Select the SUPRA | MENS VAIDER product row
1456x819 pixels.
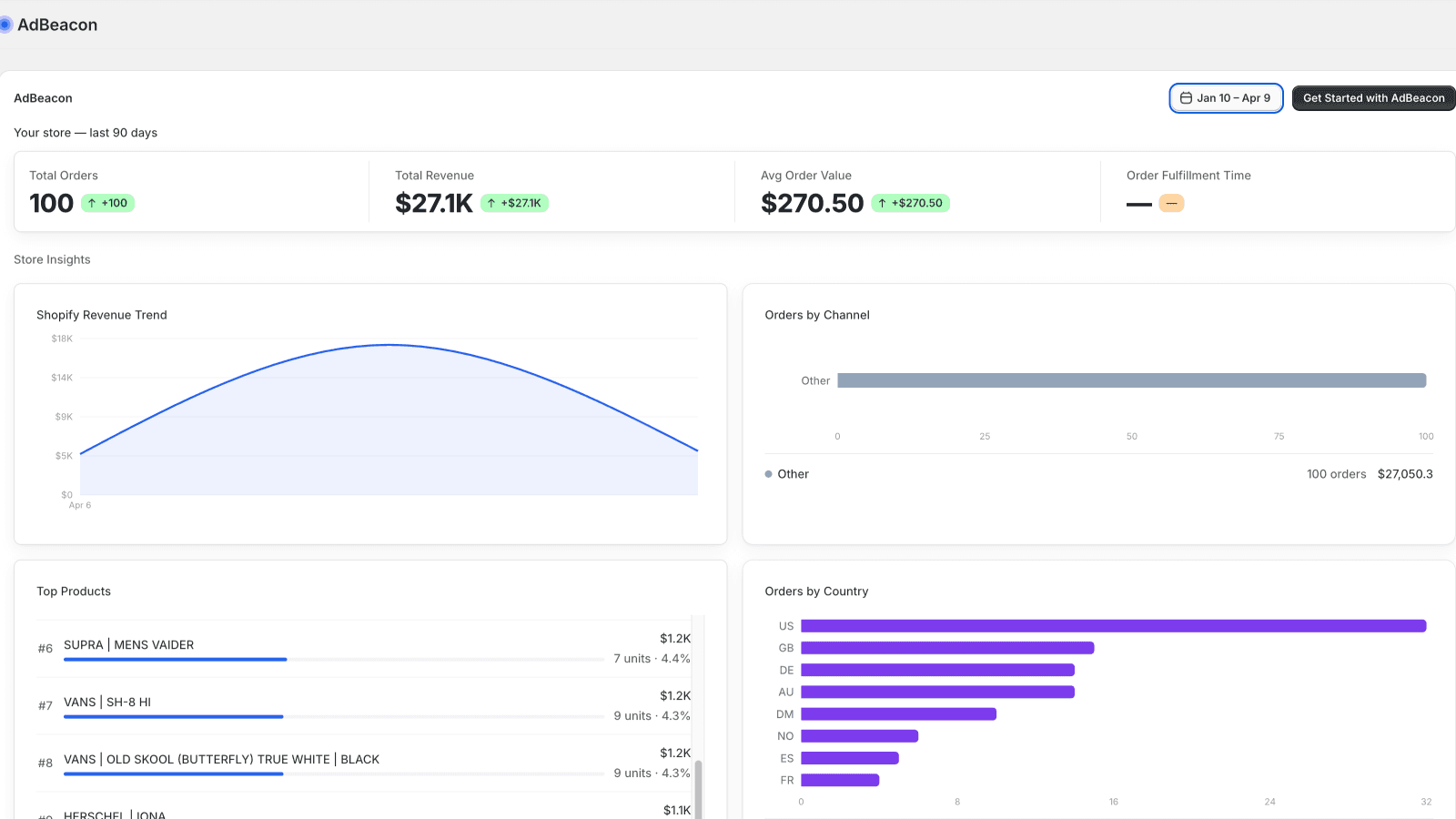click(364, 648)
